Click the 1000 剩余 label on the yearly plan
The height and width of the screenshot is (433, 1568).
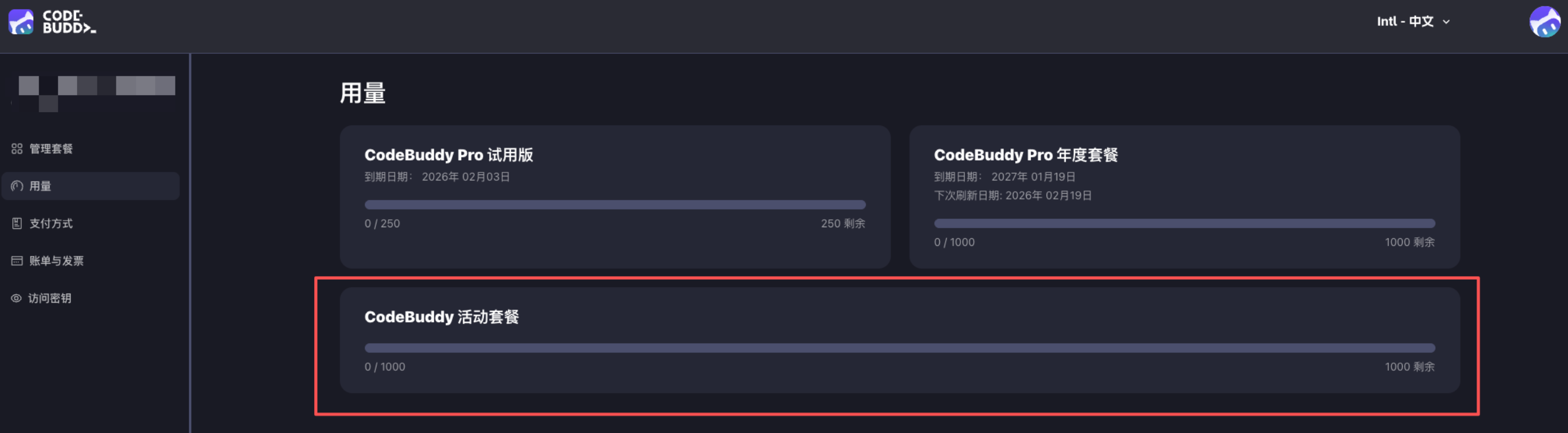pos(1409,242)
